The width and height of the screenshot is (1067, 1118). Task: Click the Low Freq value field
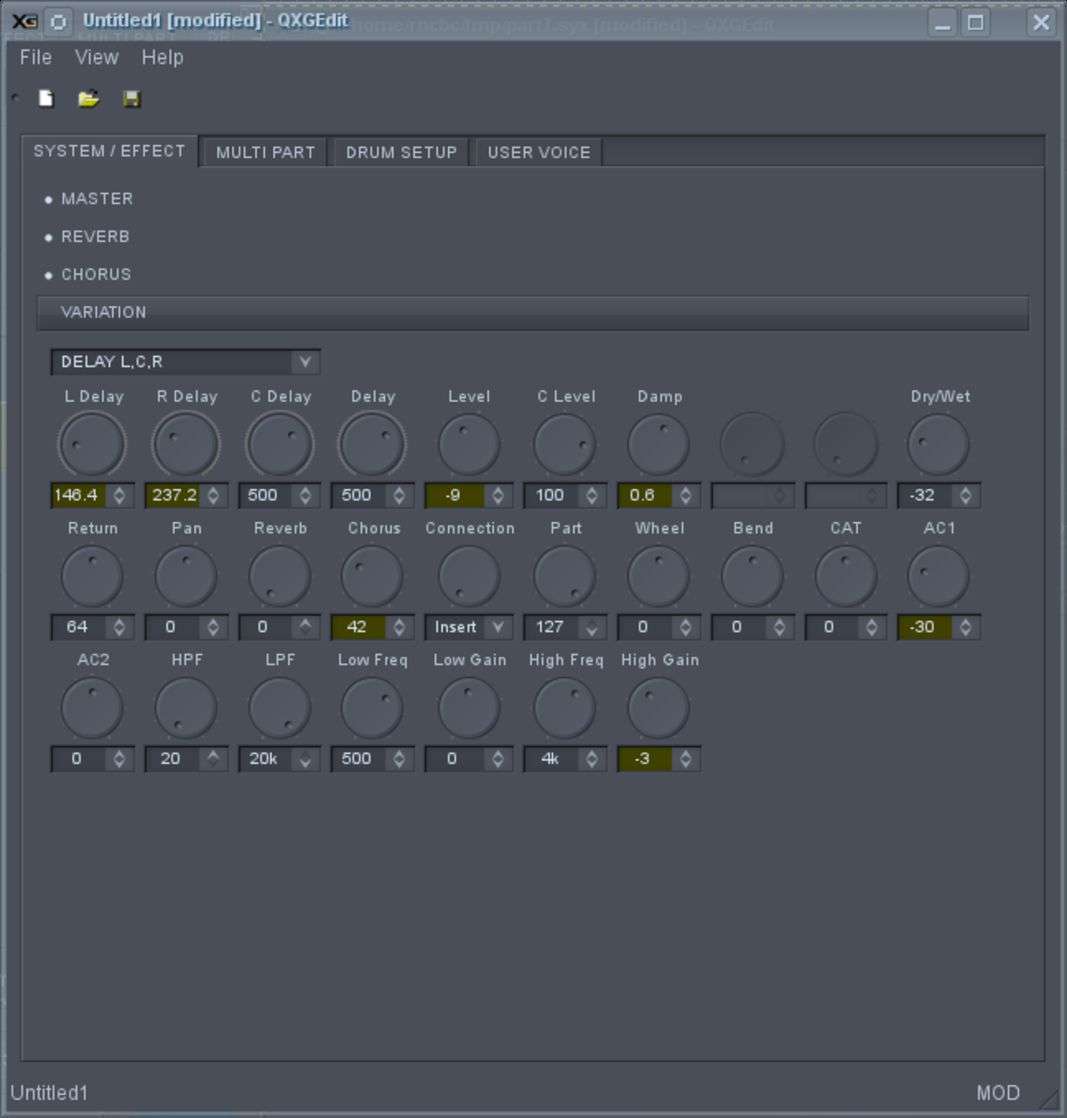[358, 759]
